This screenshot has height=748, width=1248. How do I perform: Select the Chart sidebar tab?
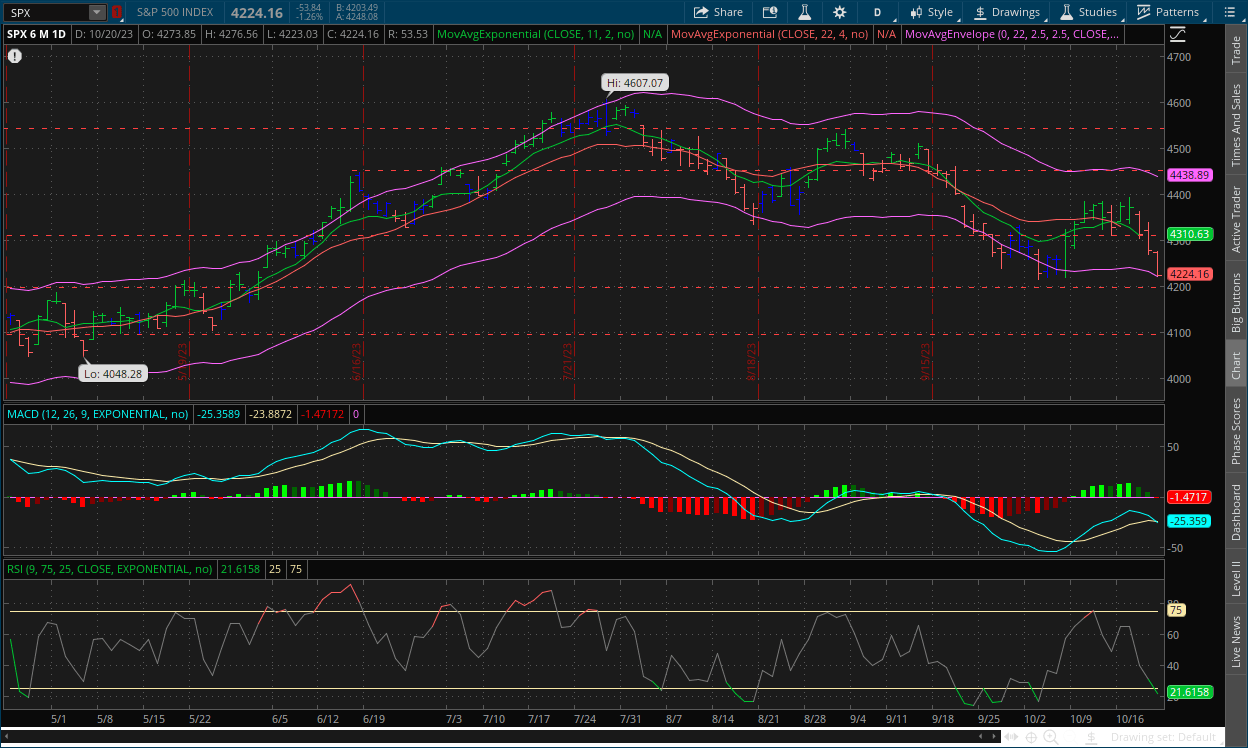tap(1236, 365)
